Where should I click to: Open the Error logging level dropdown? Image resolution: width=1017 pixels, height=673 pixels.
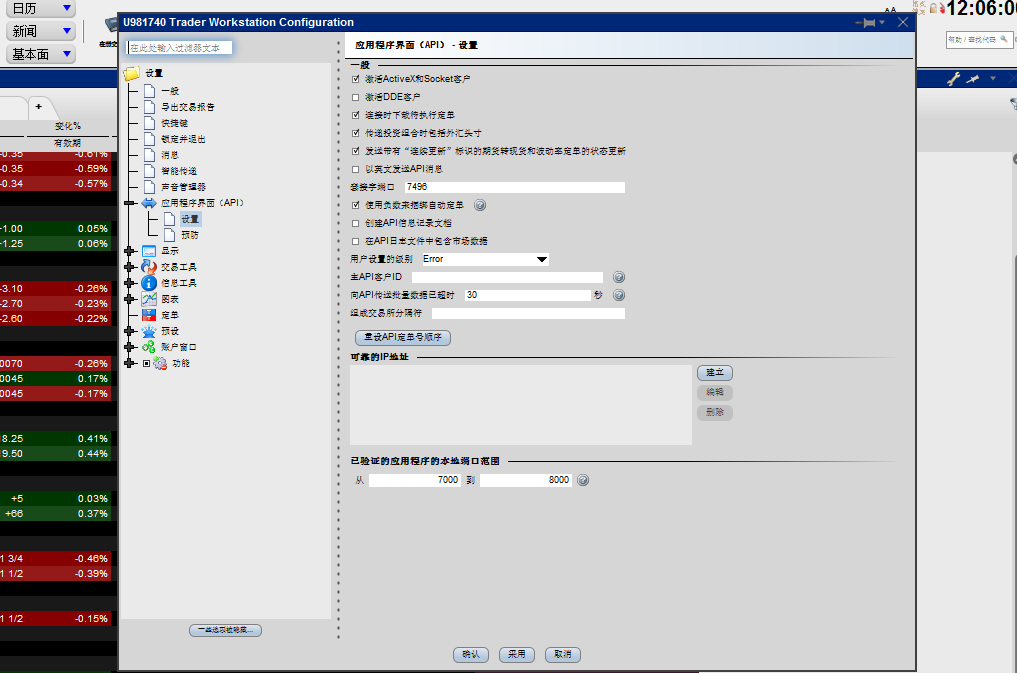484,259
